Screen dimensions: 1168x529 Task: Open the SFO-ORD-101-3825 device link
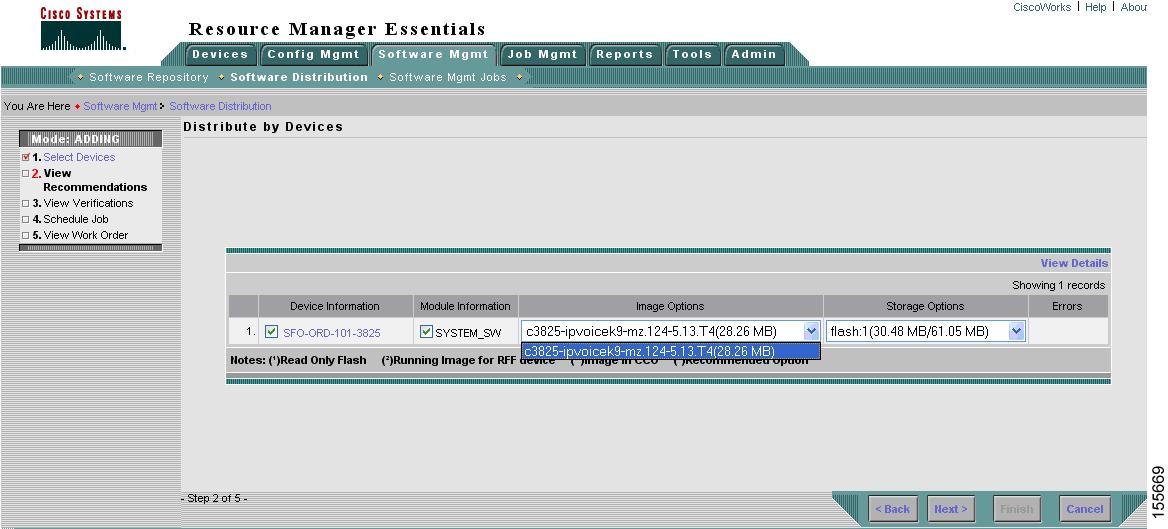(331, 333)
